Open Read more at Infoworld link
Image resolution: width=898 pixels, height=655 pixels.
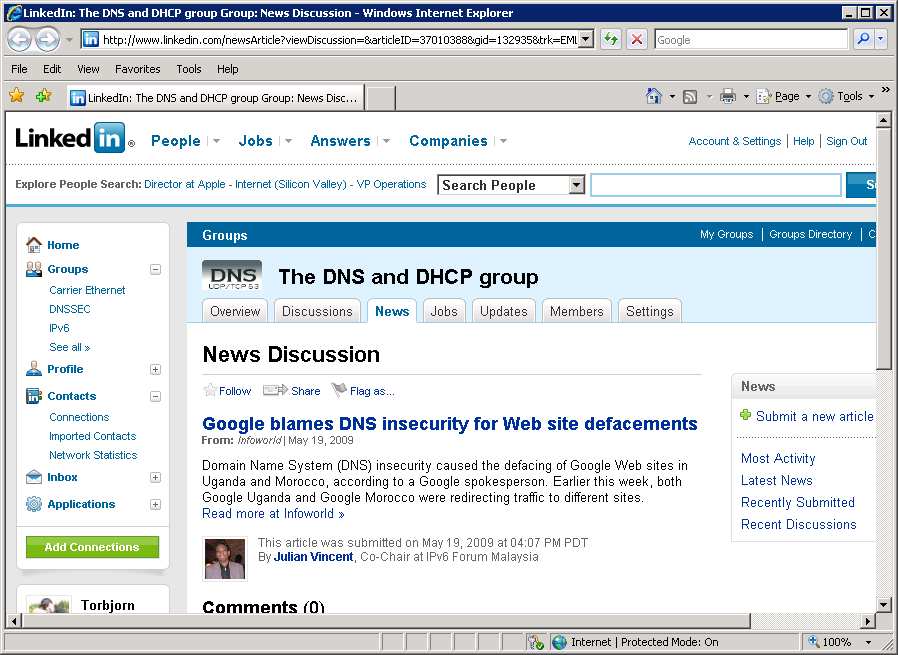click(x=273, y=513)
